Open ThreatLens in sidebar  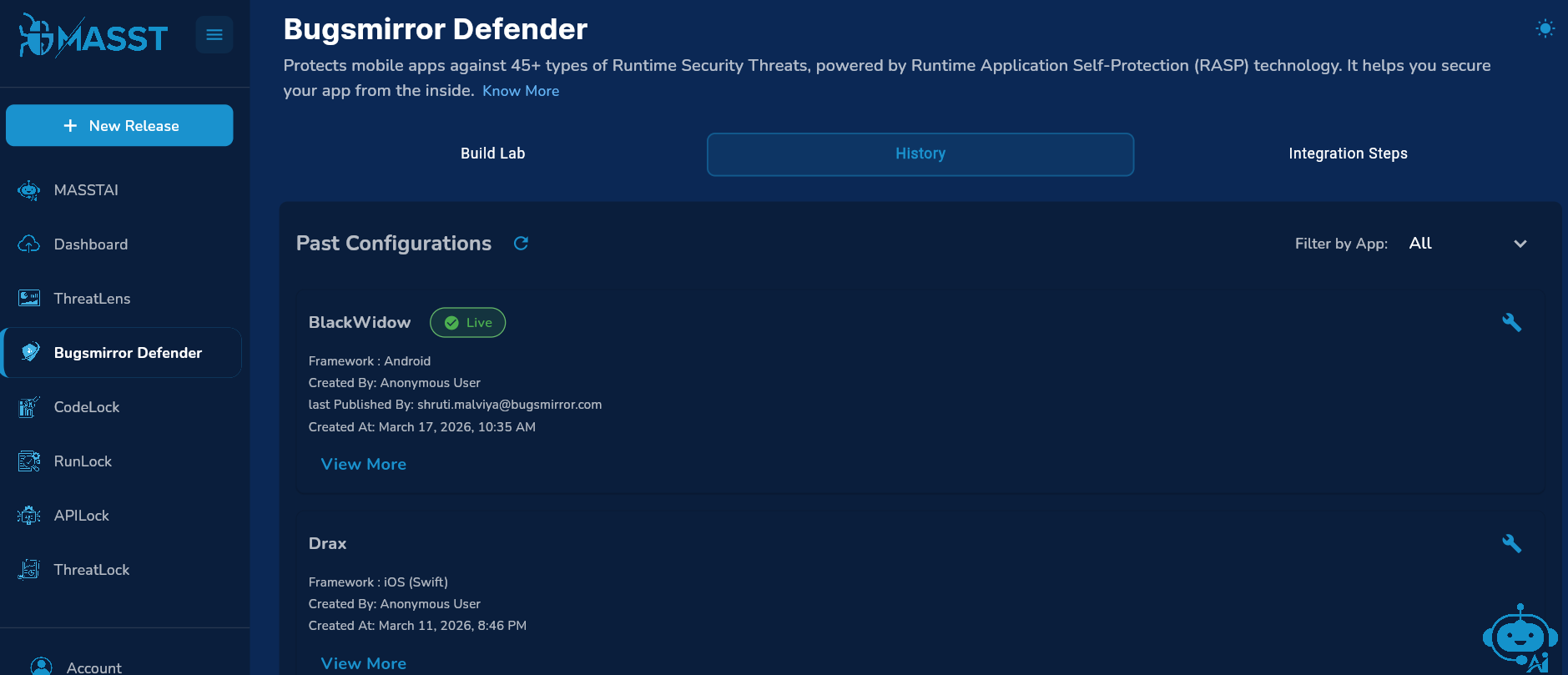click(x=121, y=299)
